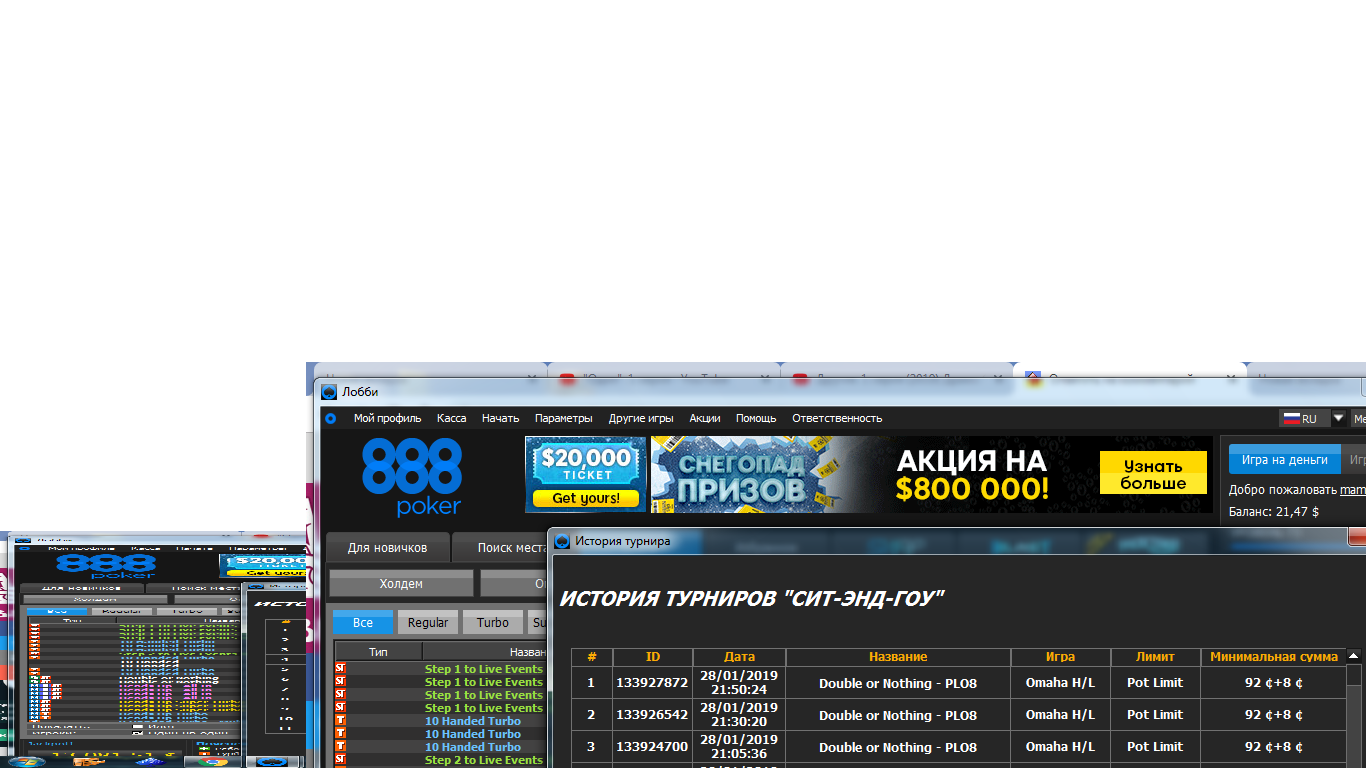
Task: Click the Russian flag RU language icon
Action: (x=1290, y=419)
